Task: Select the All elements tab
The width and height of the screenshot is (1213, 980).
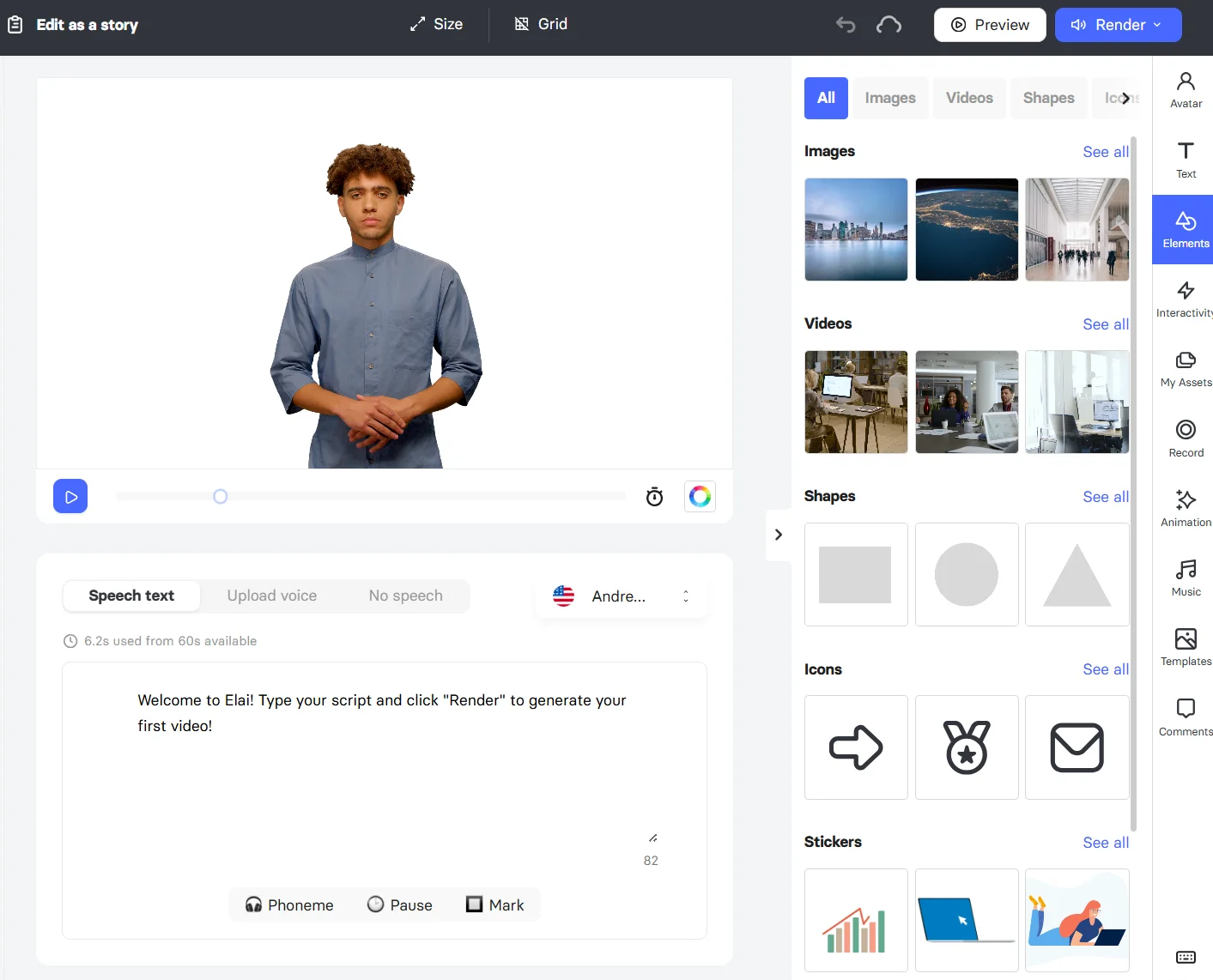Action: click(826, 98)
